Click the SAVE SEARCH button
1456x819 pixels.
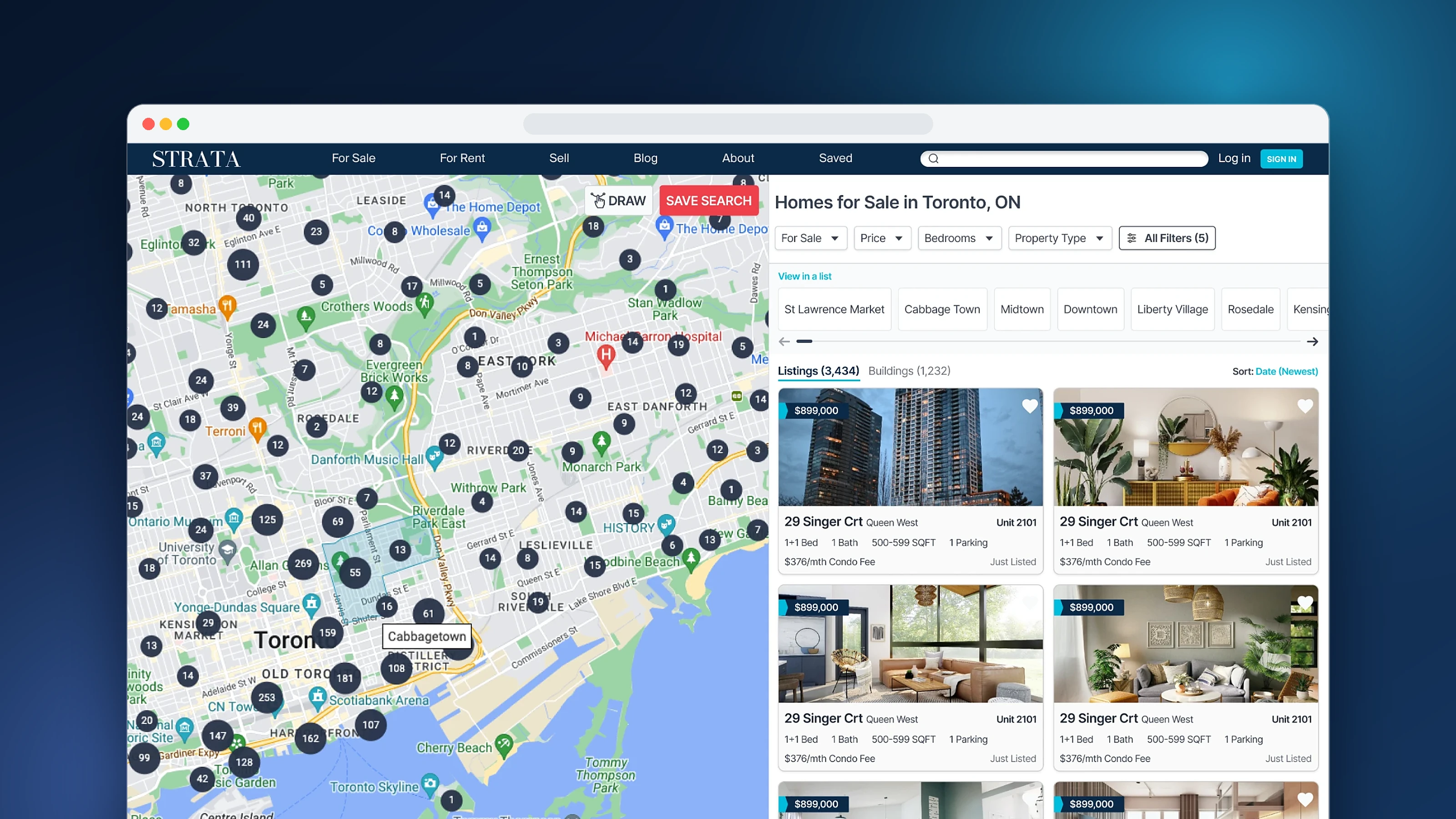click(709, 201)
